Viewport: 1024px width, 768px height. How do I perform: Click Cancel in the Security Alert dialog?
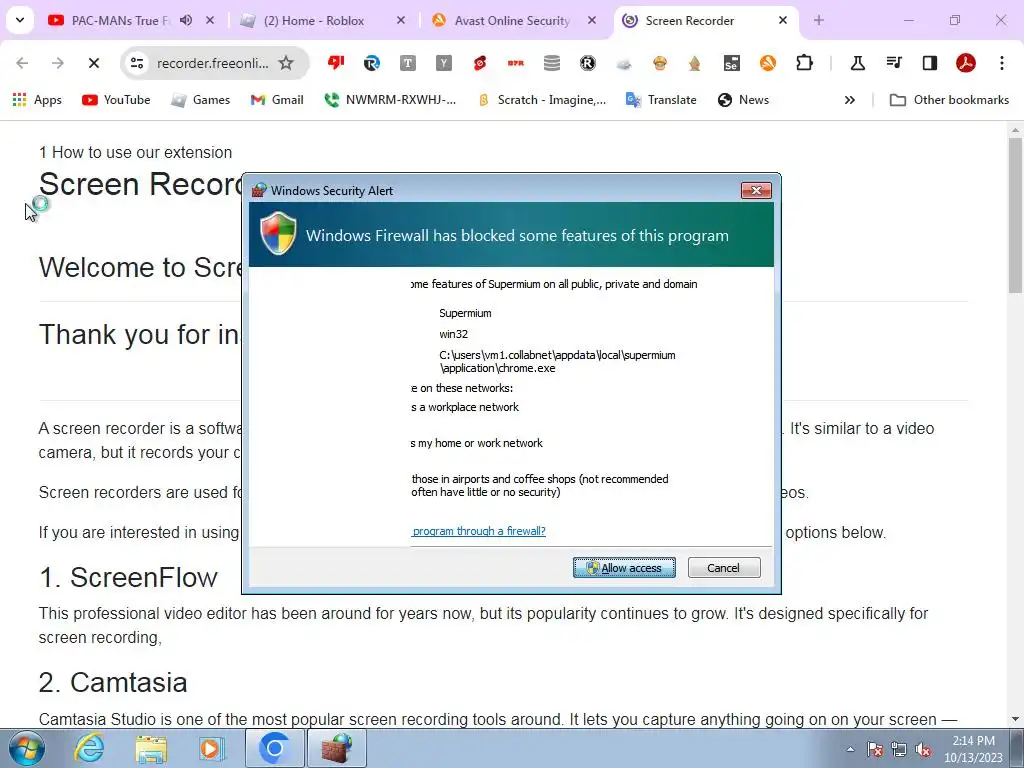tap(724, 568)
